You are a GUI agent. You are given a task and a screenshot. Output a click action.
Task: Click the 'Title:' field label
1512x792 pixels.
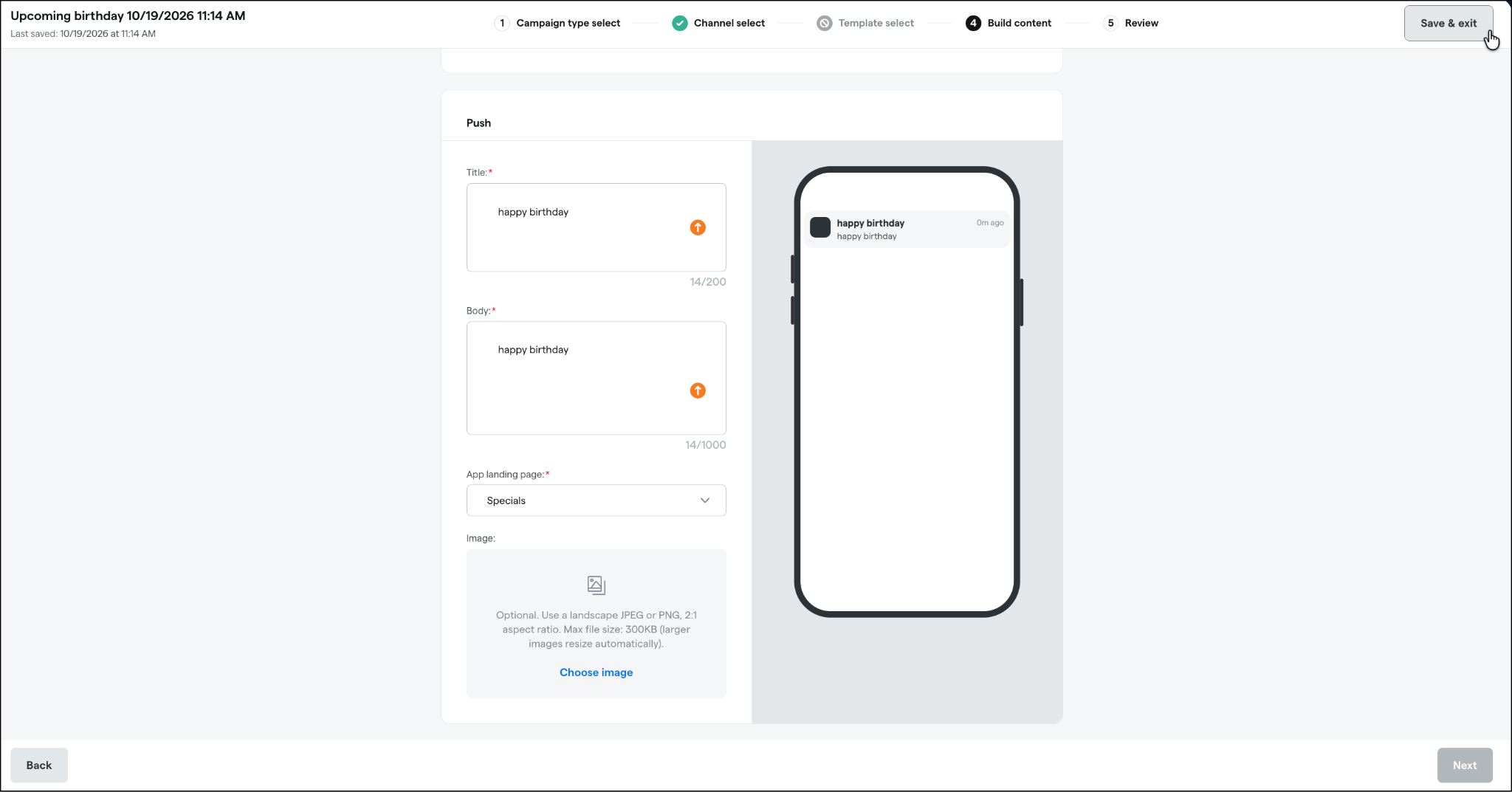point(479,173)
